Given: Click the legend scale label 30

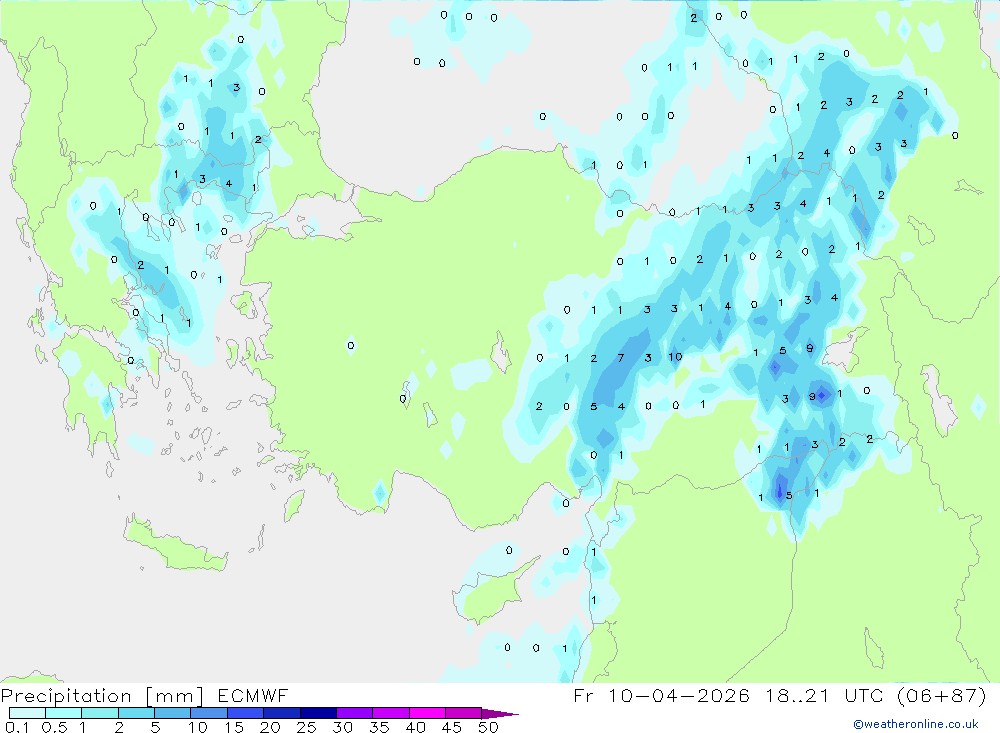Looking at the screenshot, I should click(x=342, y=727).
